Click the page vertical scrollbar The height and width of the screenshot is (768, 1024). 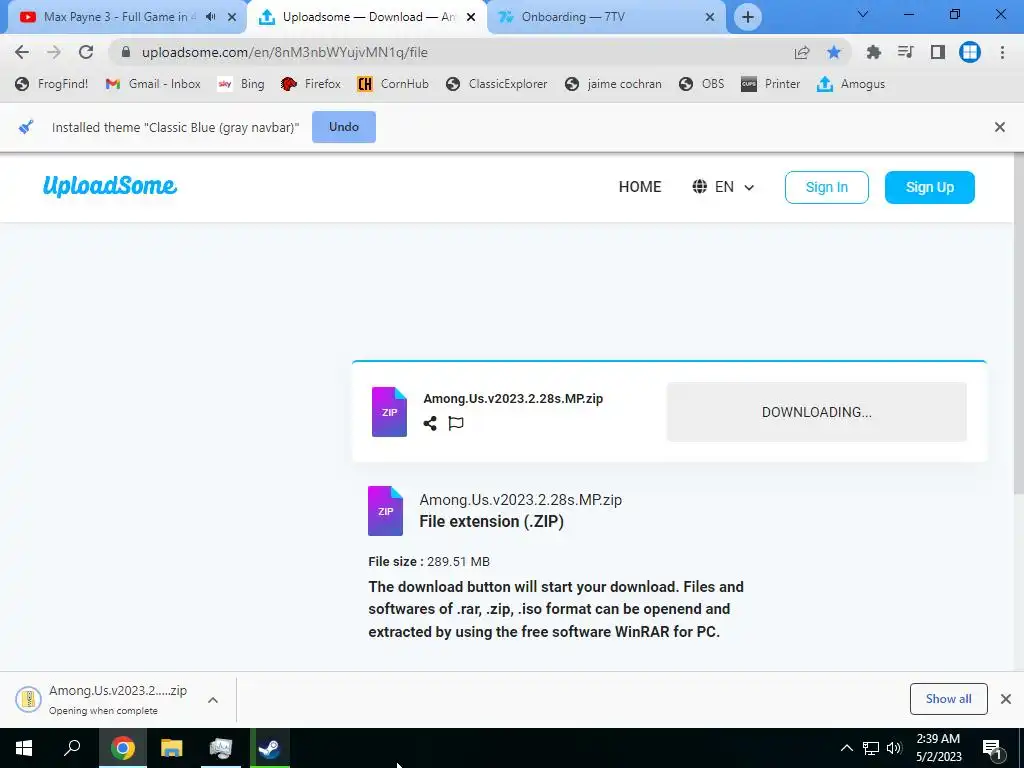(x=1018, y=324)
